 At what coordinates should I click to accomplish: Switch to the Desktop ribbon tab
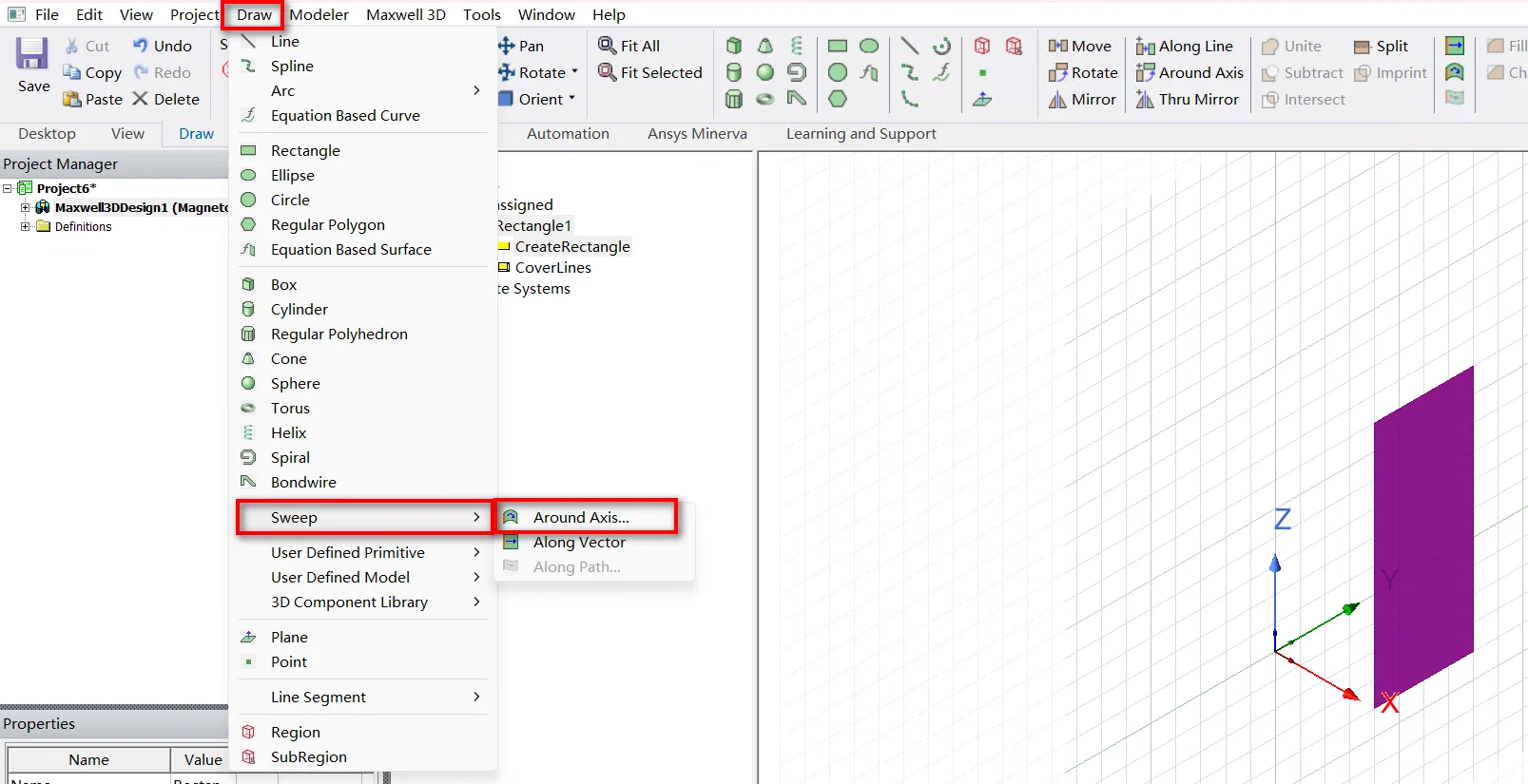pyautogui.click(x=47, y=134)
